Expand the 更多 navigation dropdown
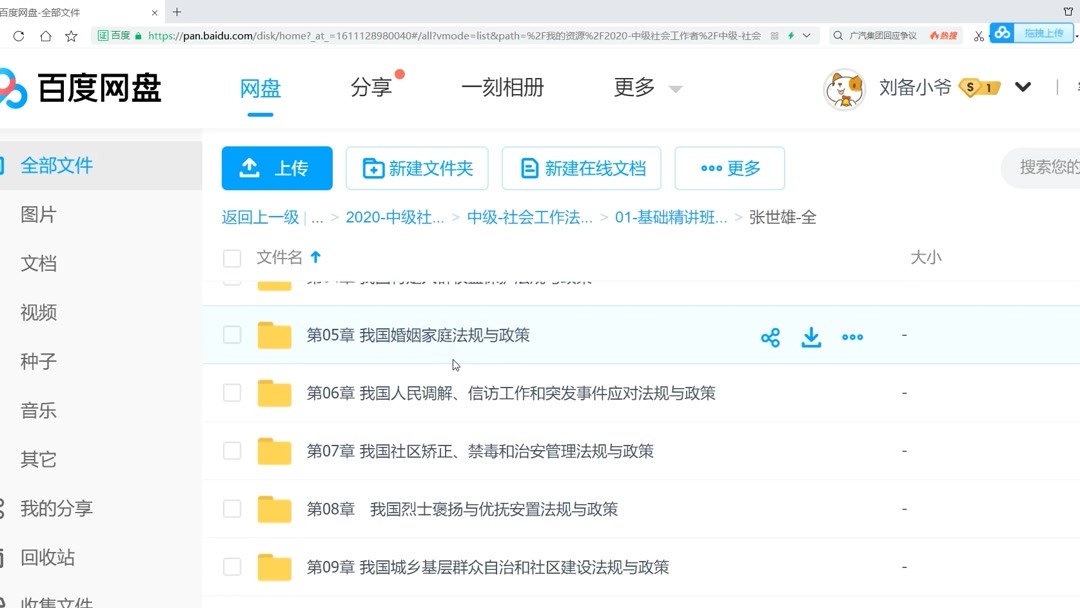The image size is (1080, 608). click(x=645, y=88)
